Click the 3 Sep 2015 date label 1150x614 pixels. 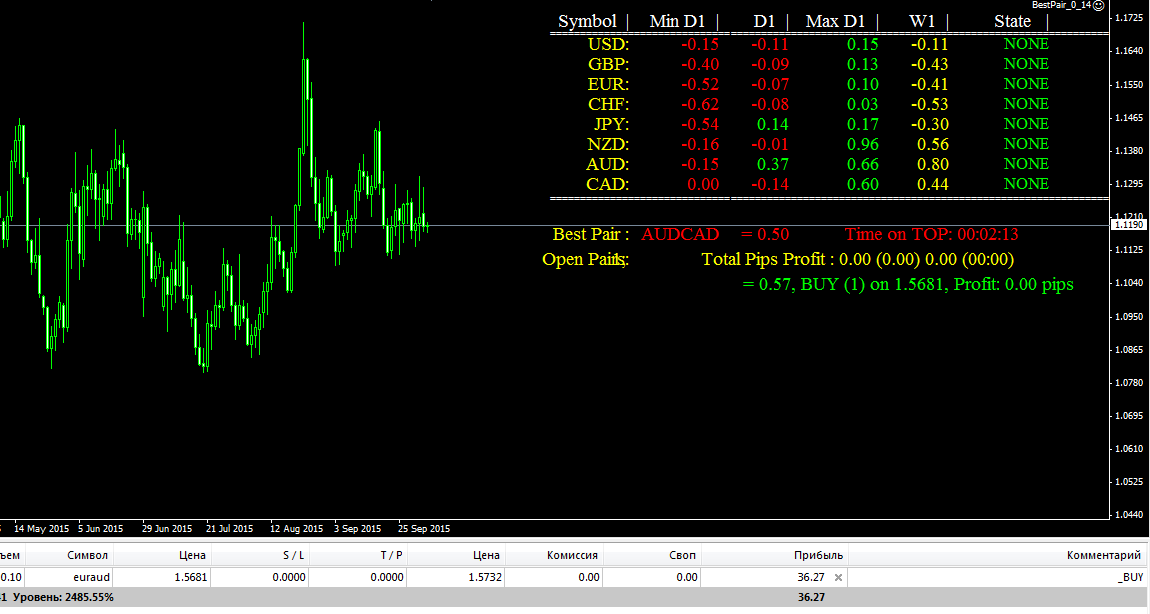357,528
